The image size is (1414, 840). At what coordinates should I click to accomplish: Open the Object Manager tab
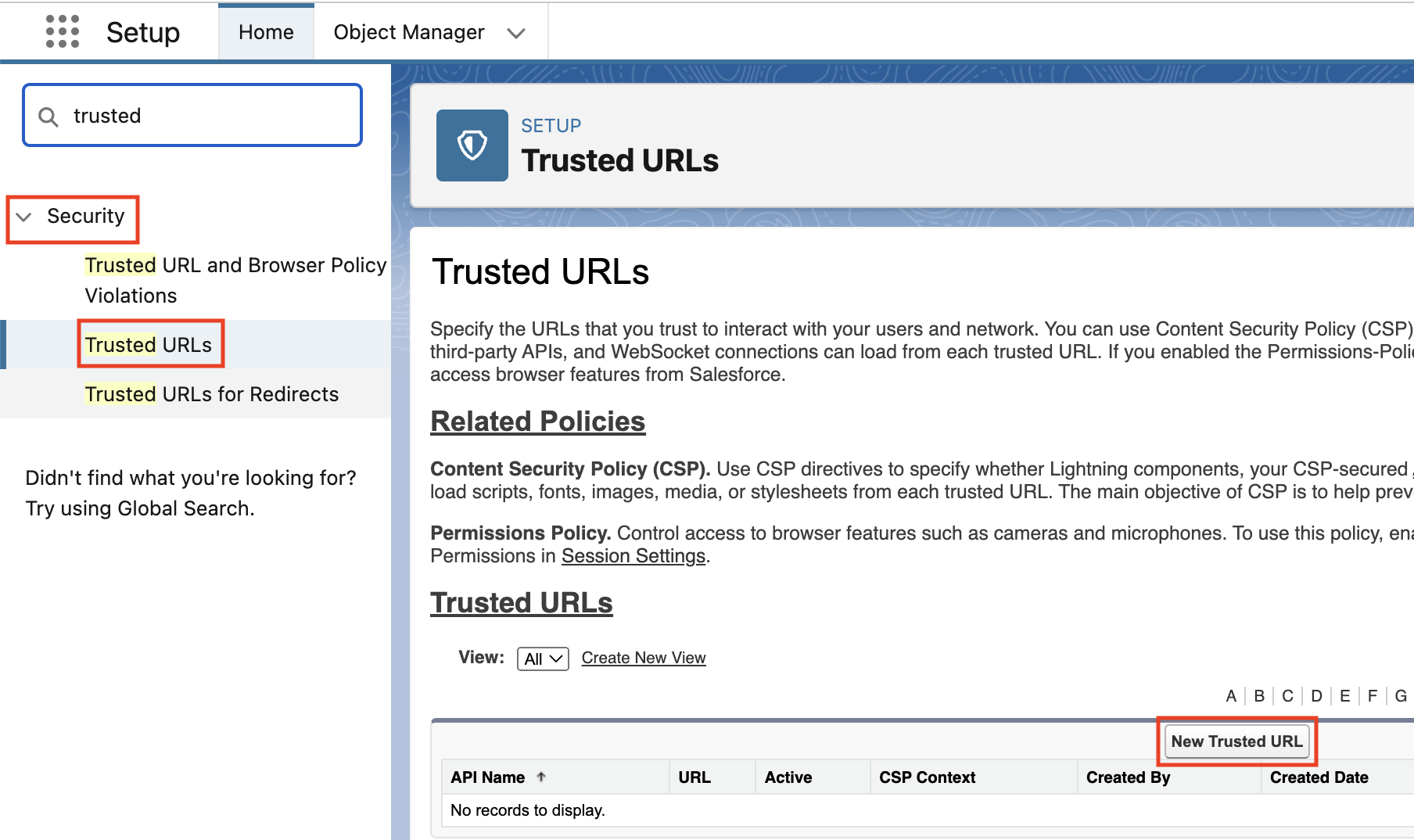409,32
